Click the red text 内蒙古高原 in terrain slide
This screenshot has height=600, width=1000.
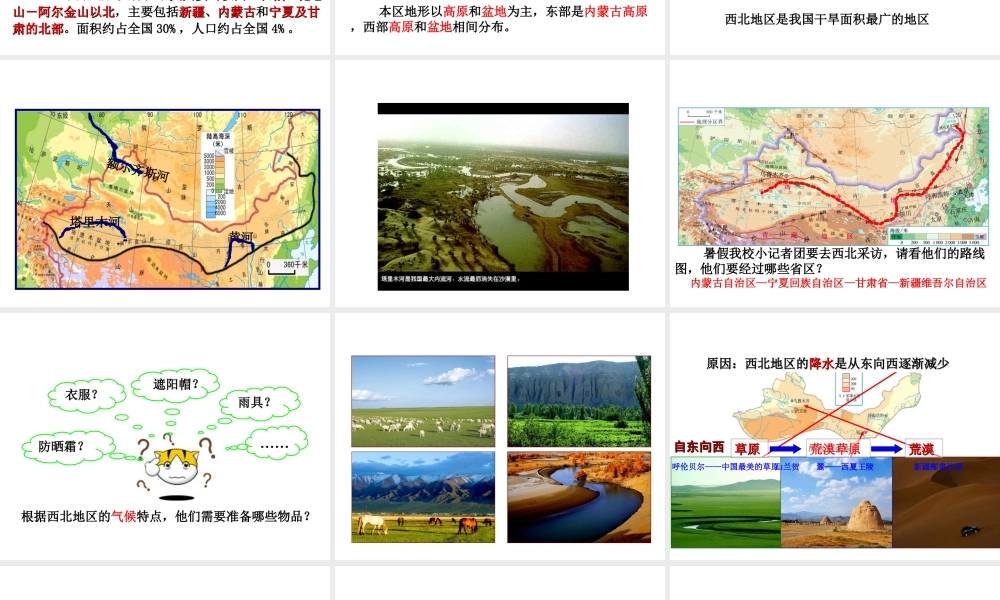coord(616,11)
